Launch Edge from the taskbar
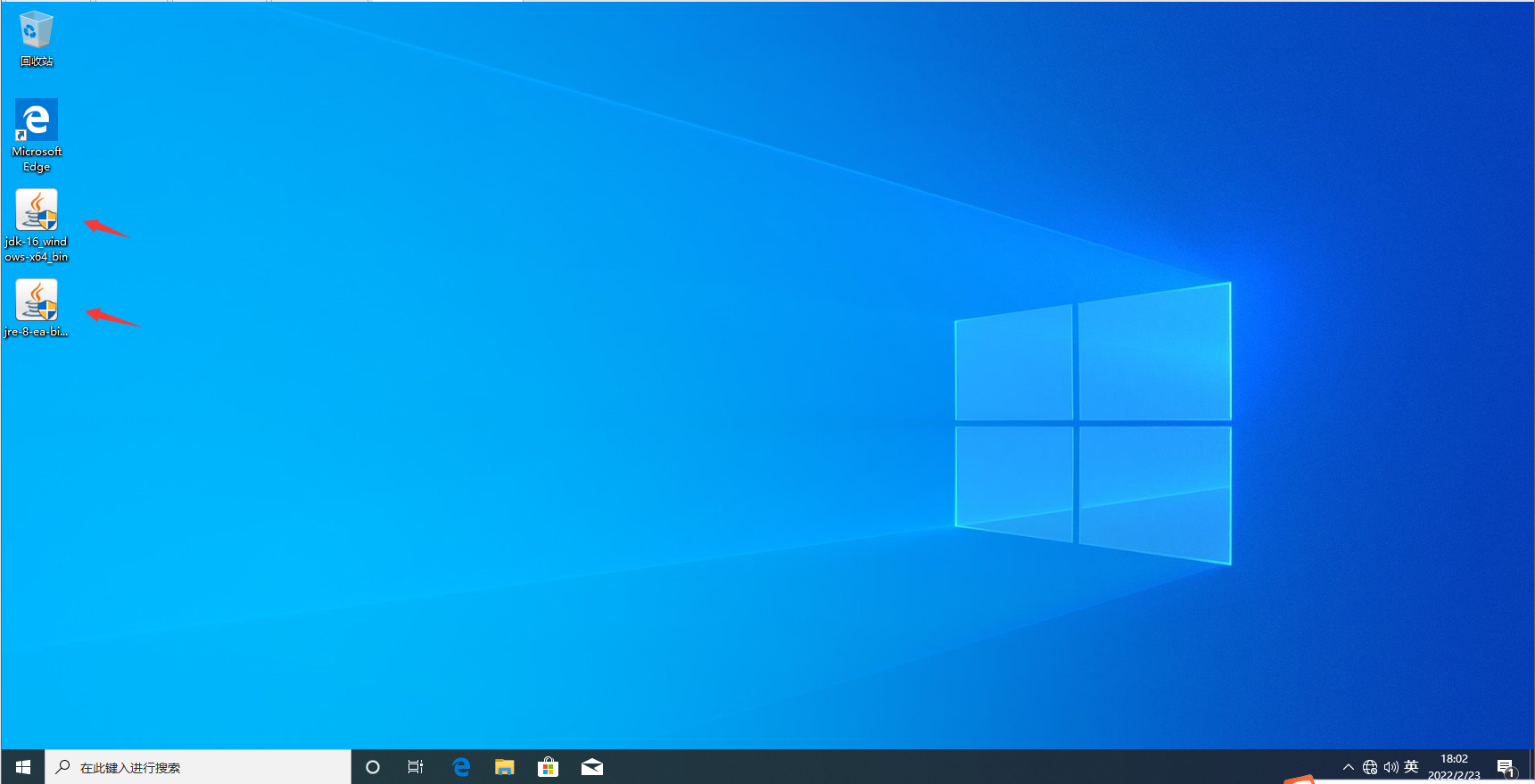1535x784 pixels. coord(461,767)
